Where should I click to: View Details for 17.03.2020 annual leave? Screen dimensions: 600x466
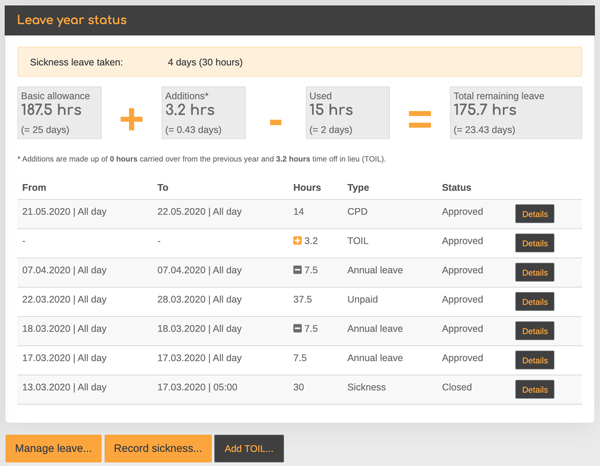tap(534, 360)
